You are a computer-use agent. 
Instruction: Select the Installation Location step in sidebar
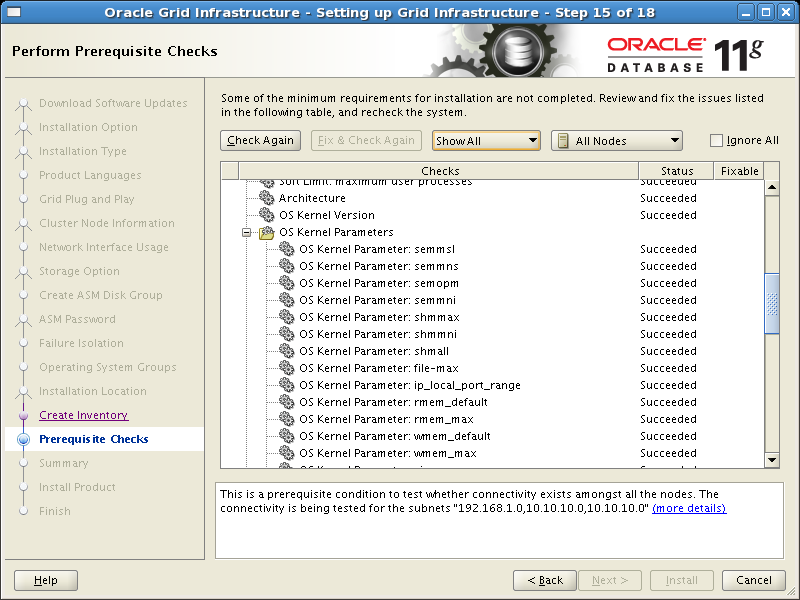[x=93, y=391]
